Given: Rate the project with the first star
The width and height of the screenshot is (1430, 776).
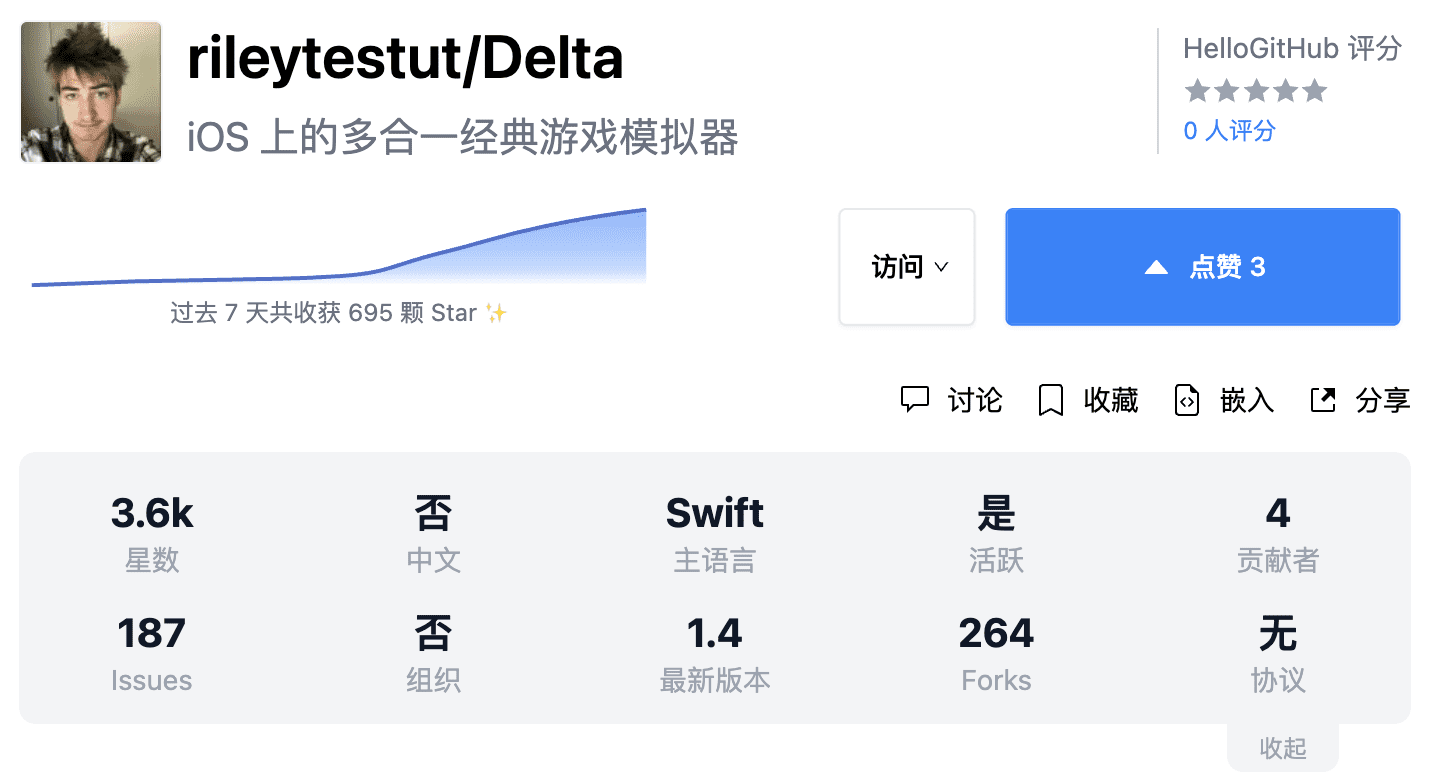Looking at the screenshot, I should (x=1196, y=92).
